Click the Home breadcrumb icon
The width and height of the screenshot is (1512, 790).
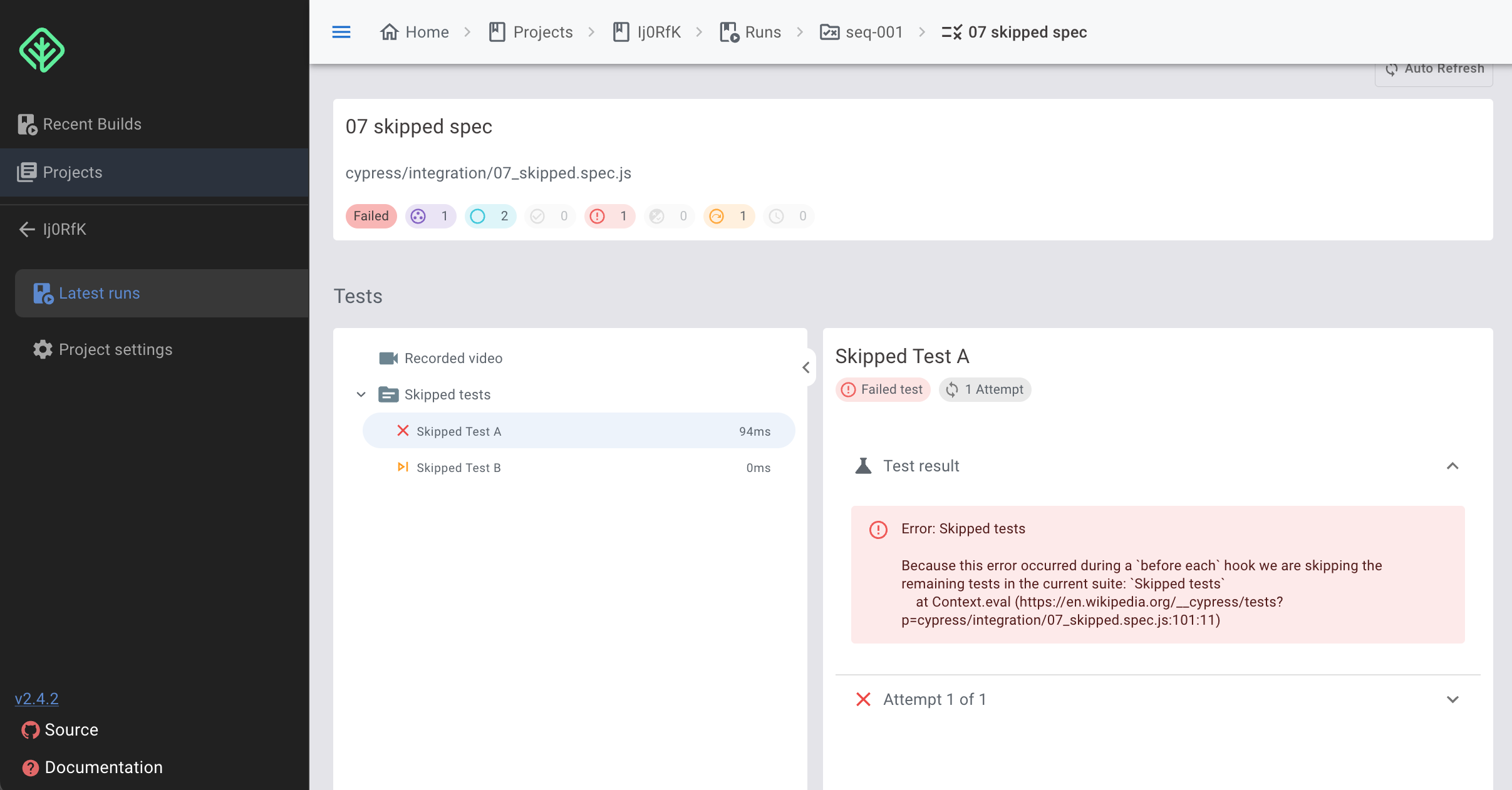coord(389,32)
